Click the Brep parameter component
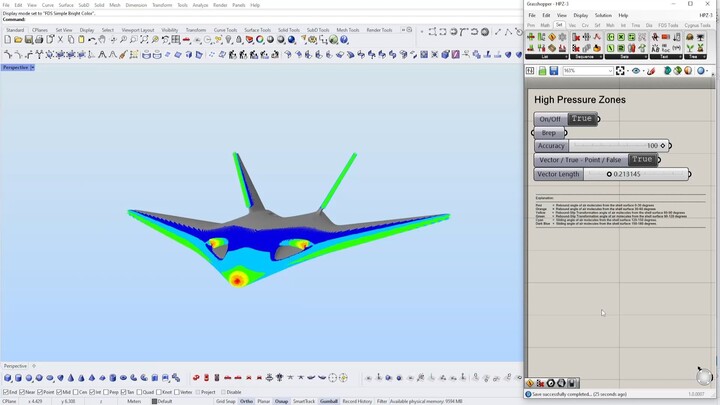Image resolution: width=720 pixels, height=405 pixels. [x=549, y=133]
